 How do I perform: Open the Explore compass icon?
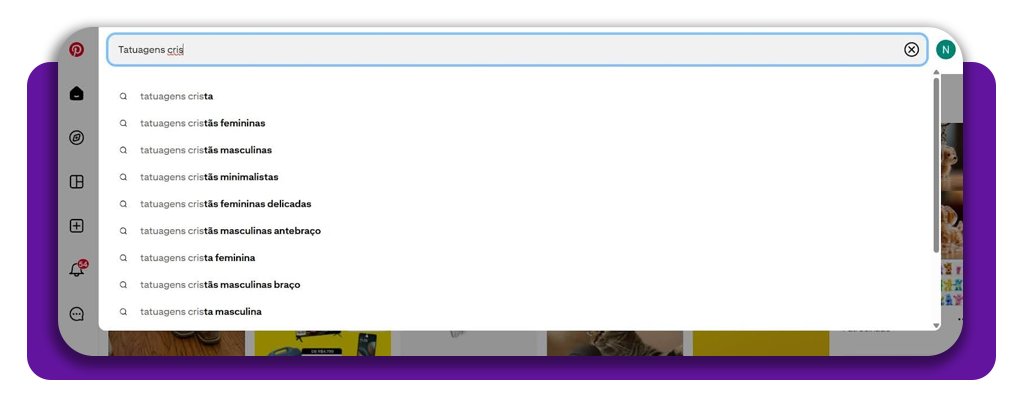tap(76, 138)
